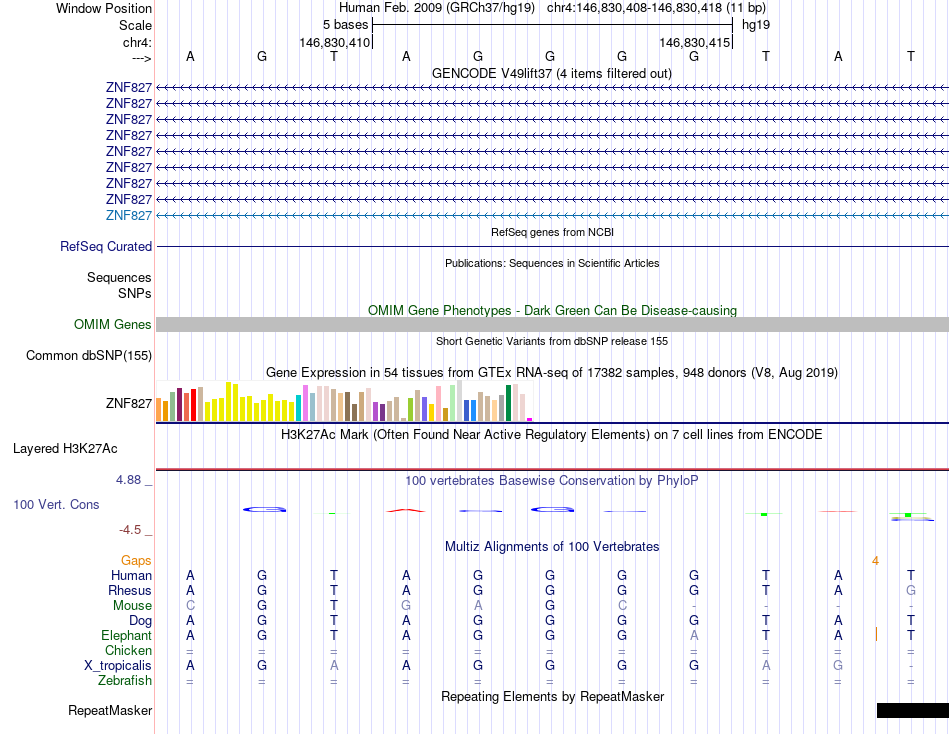Click the small magenta last GTEx bar
Screen dimensions: 950x734
coord(530,419)
